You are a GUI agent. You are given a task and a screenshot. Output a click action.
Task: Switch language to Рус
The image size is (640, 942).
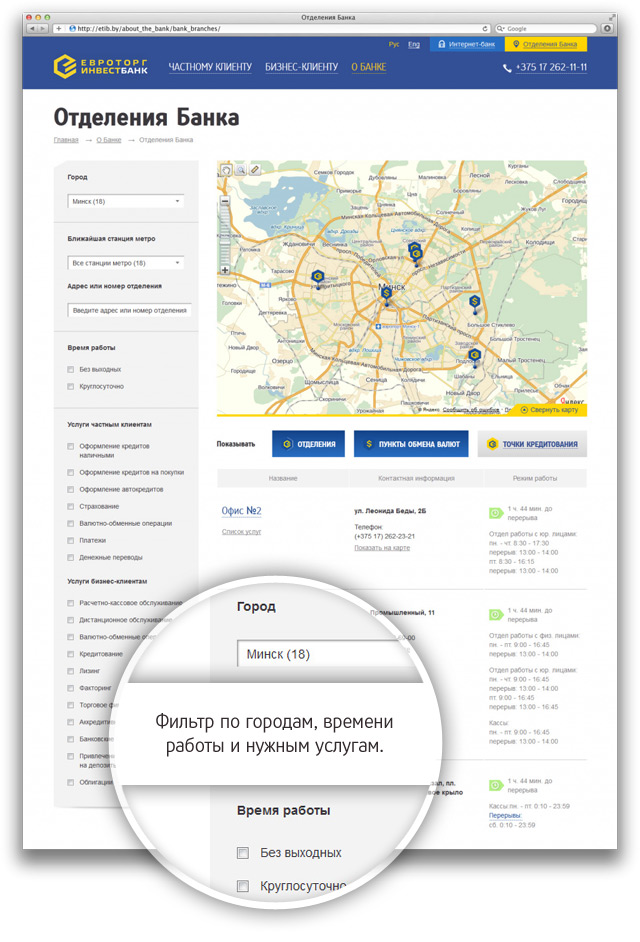click(394, 44)
